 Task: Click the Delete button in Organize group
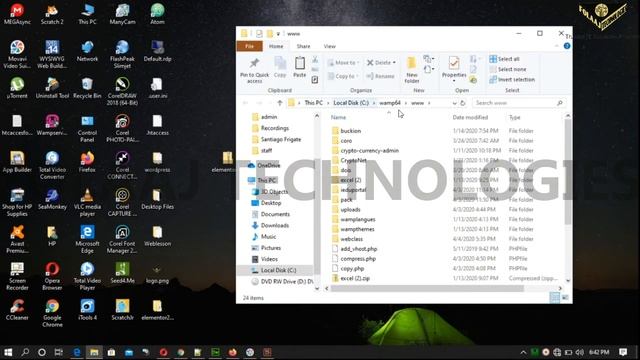click(381, 63)
